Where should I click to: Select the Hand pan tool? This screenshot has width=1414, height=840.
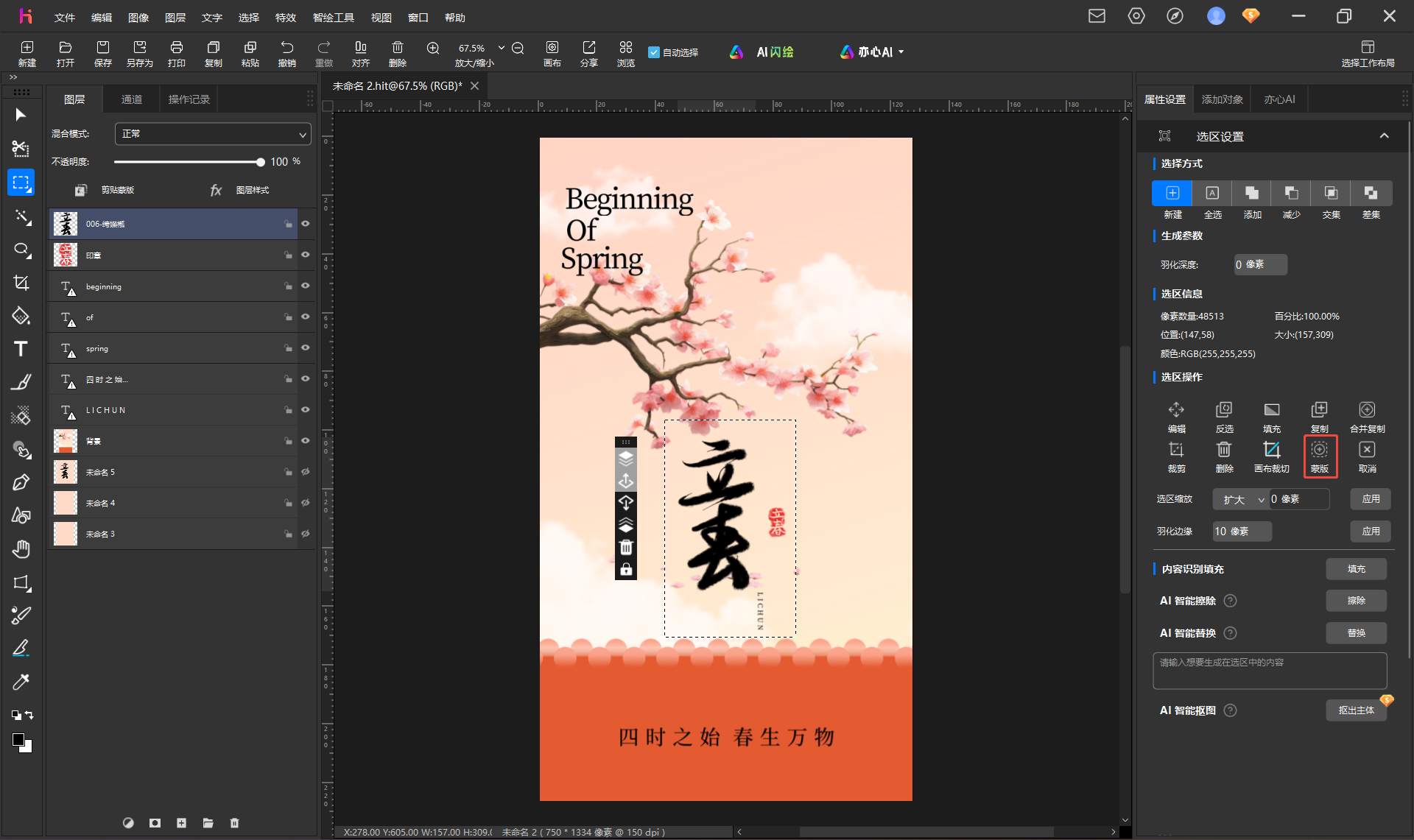[x=21, y=549]
